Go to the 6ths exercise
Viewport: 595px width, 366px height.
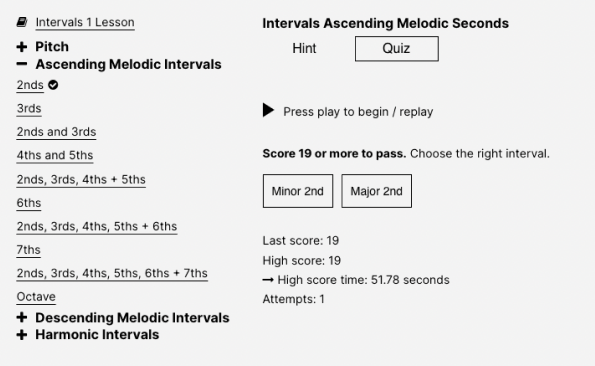(29, 203)
